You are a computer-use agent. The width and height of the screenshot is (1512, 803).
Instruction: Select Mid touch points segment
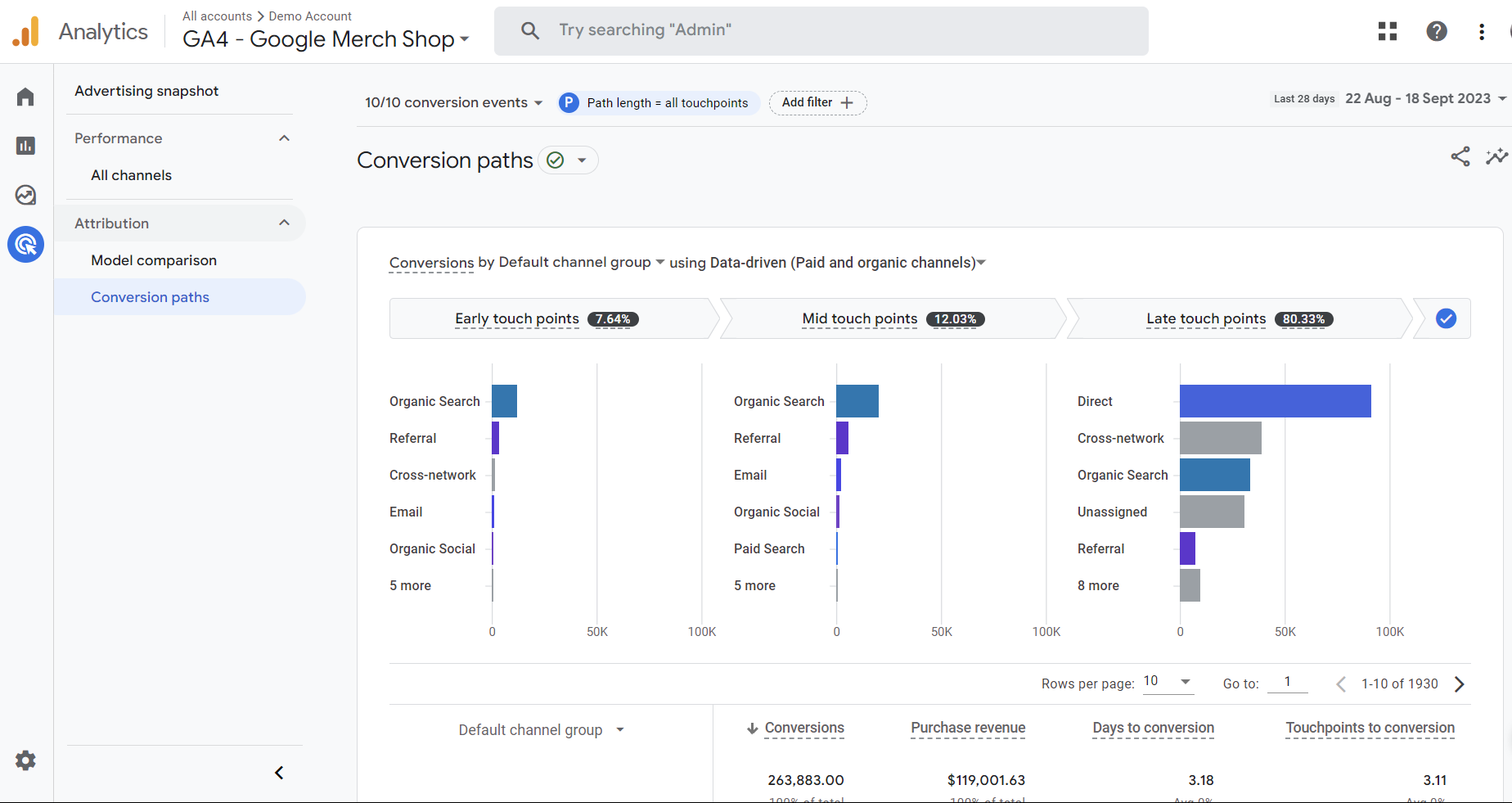893,318
